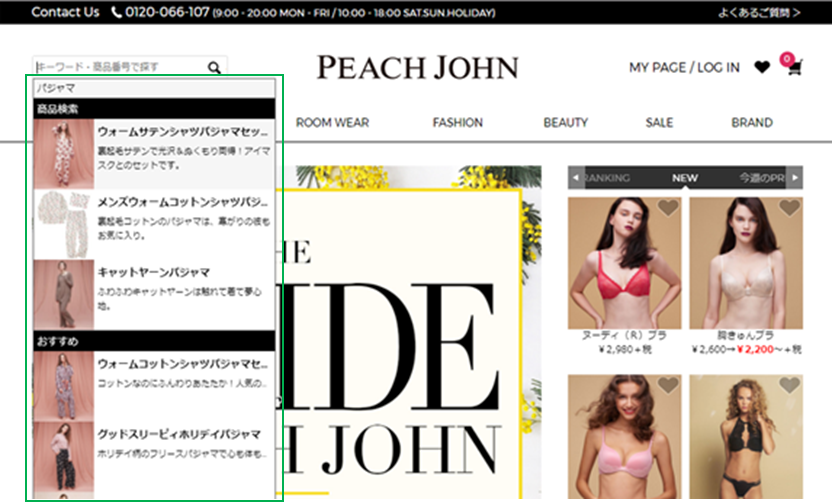Open the ヌーディ（R）ブラ product image
This screenshot has height=502, width=832.
point(625,263)
